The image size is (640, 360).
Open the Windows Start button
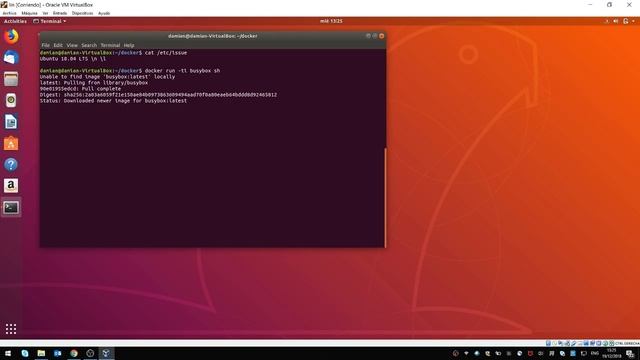(x=8, y=353)
